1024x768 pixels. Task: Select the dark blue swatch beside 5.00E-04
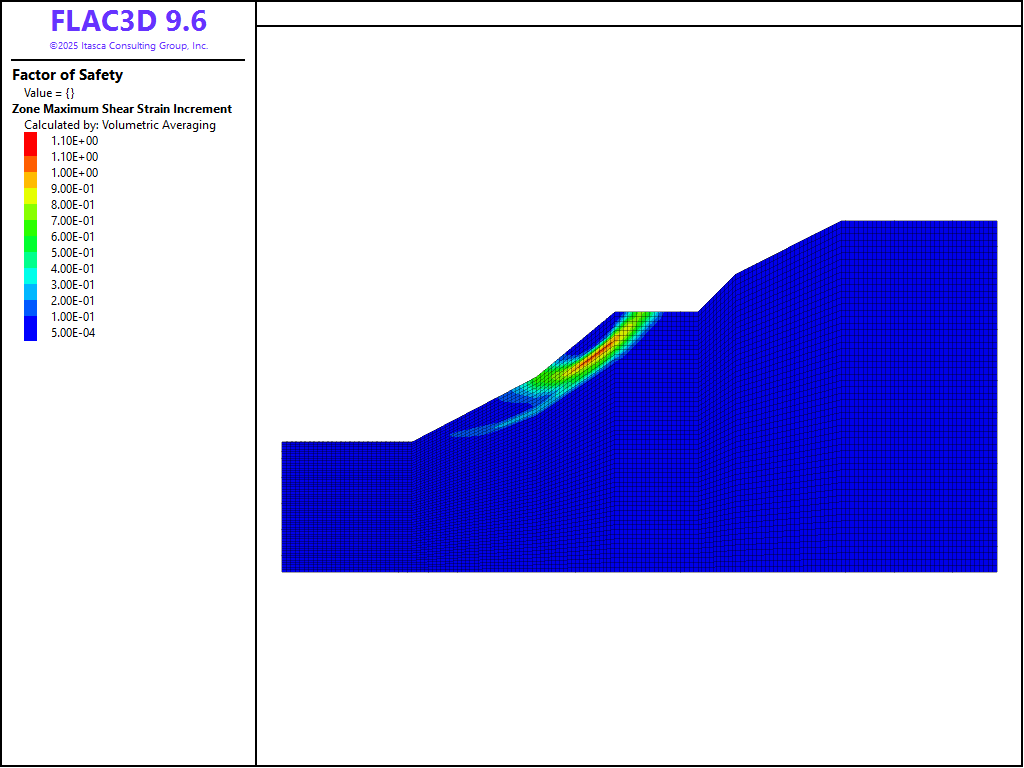[x=30, y=333]
